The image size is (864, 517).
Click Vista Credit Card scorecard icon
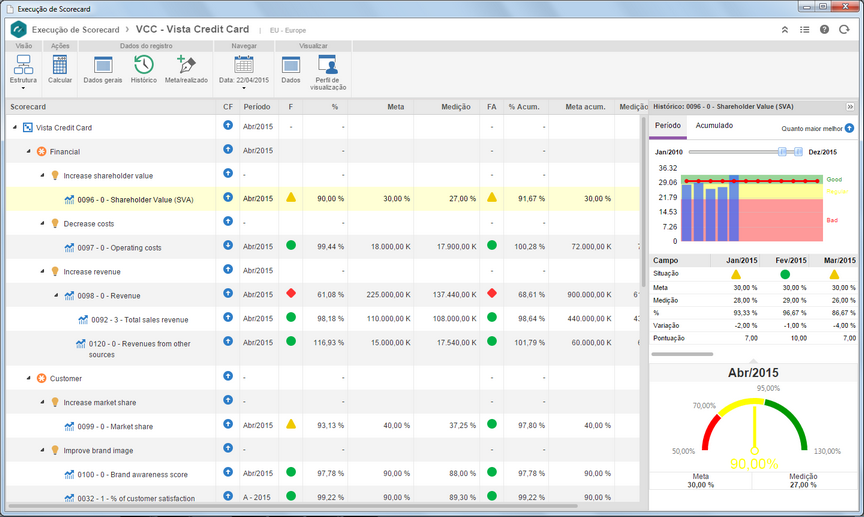(x=28, y=128)
